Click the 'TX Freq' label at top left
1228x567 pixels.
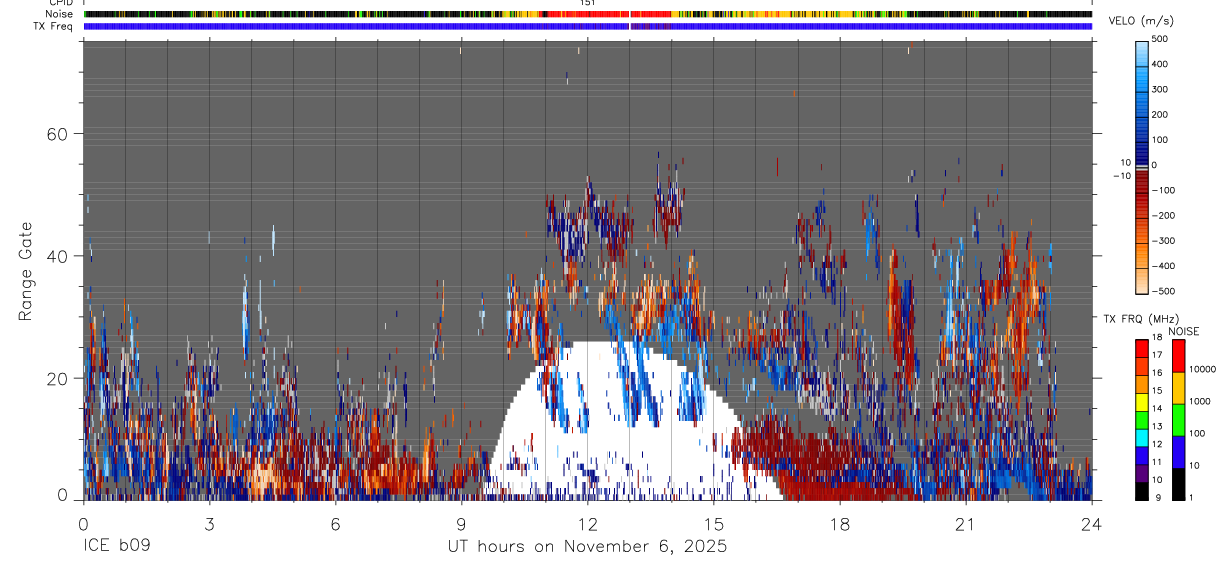pyautogui.click(x=54, y=26)
